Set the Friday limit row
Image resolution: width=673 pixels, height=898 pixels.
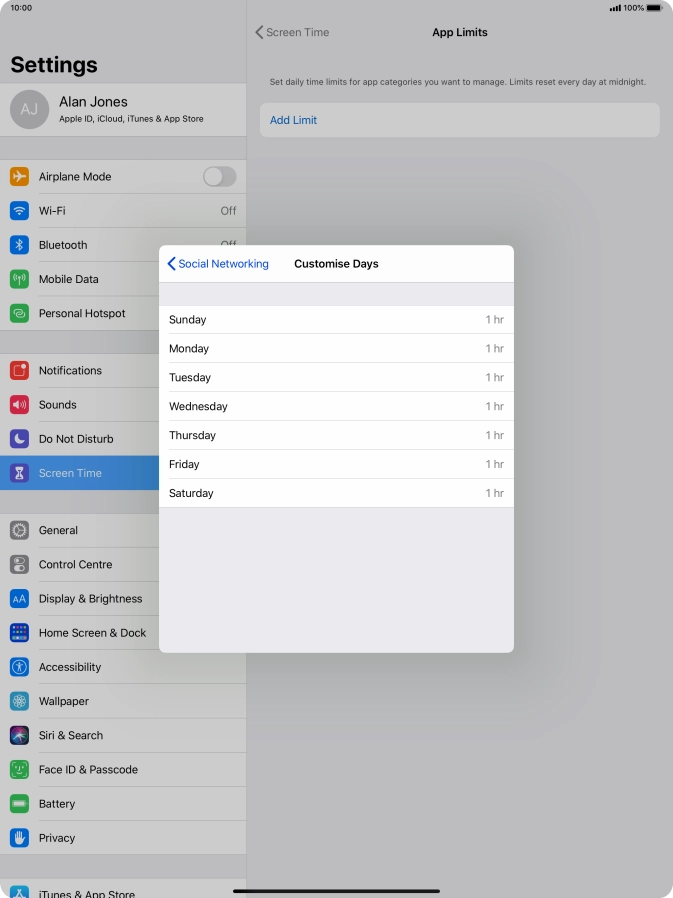[336, 464]
